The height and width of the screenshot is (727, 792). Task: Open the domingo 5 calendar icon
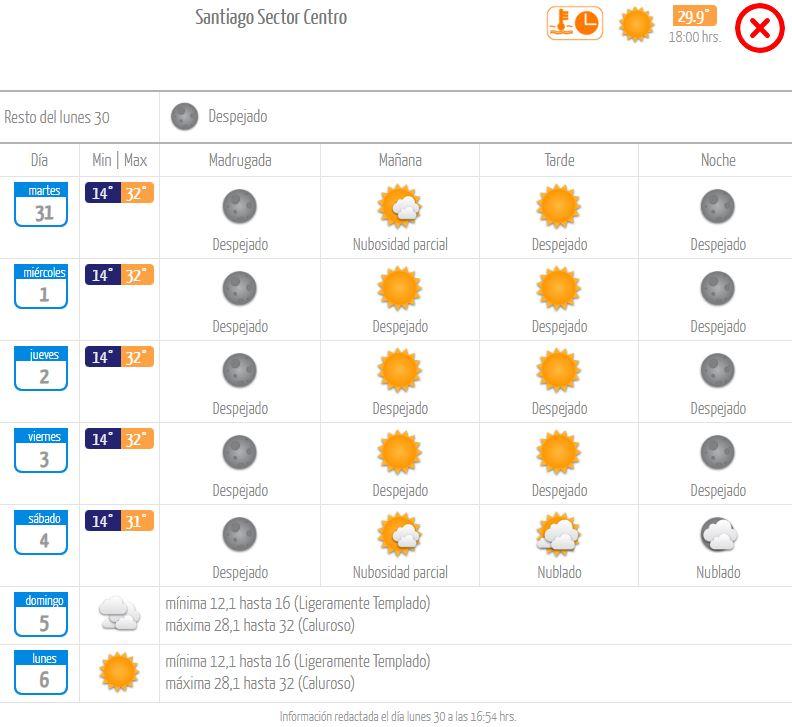[x=41, y=614]
